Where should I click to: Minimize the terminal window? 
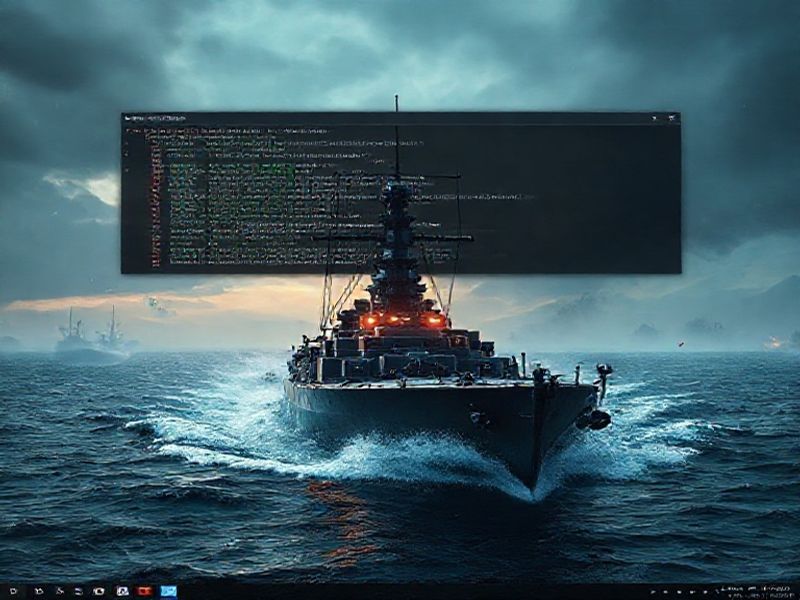[x=655, y=118]
